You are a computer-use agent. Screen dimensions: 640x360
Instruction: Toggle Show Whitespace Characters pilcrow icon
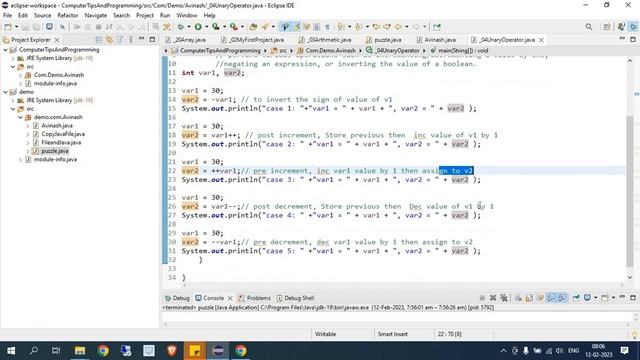(327, 27)
